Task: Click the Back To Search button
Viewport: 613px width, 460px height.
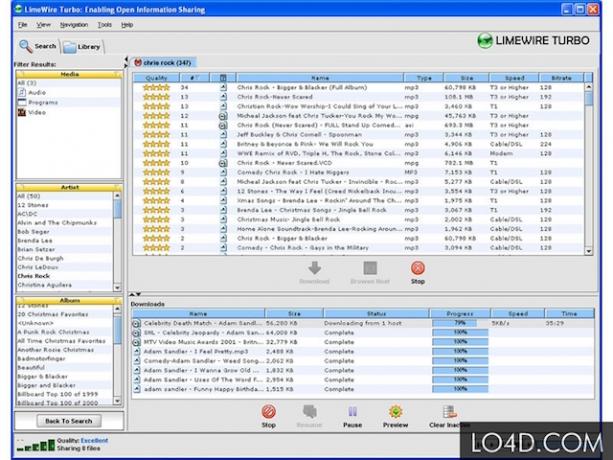Action: click(x=69, y=421)
